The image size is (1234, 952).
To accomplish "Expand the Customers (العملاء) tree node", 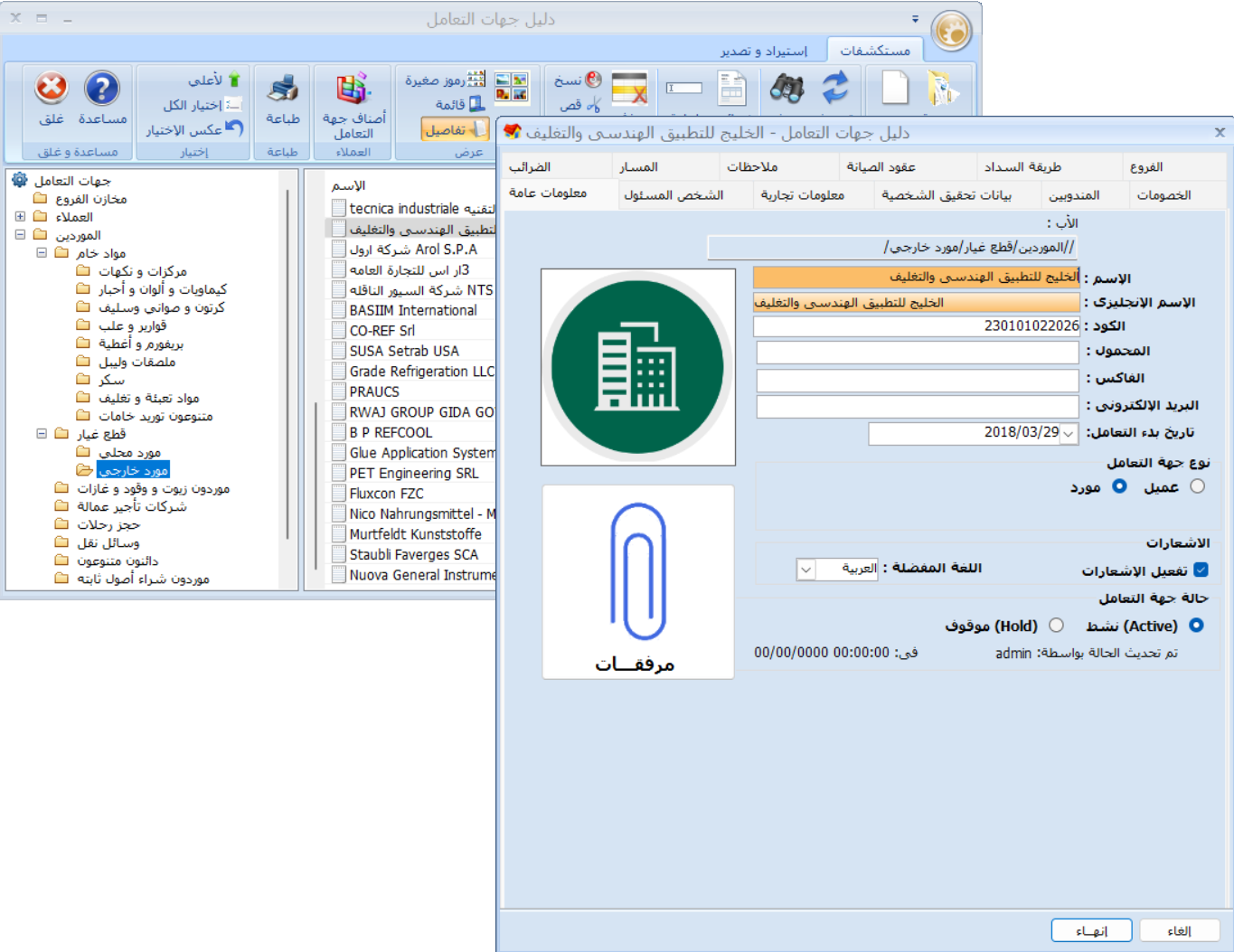I will 20,217.
